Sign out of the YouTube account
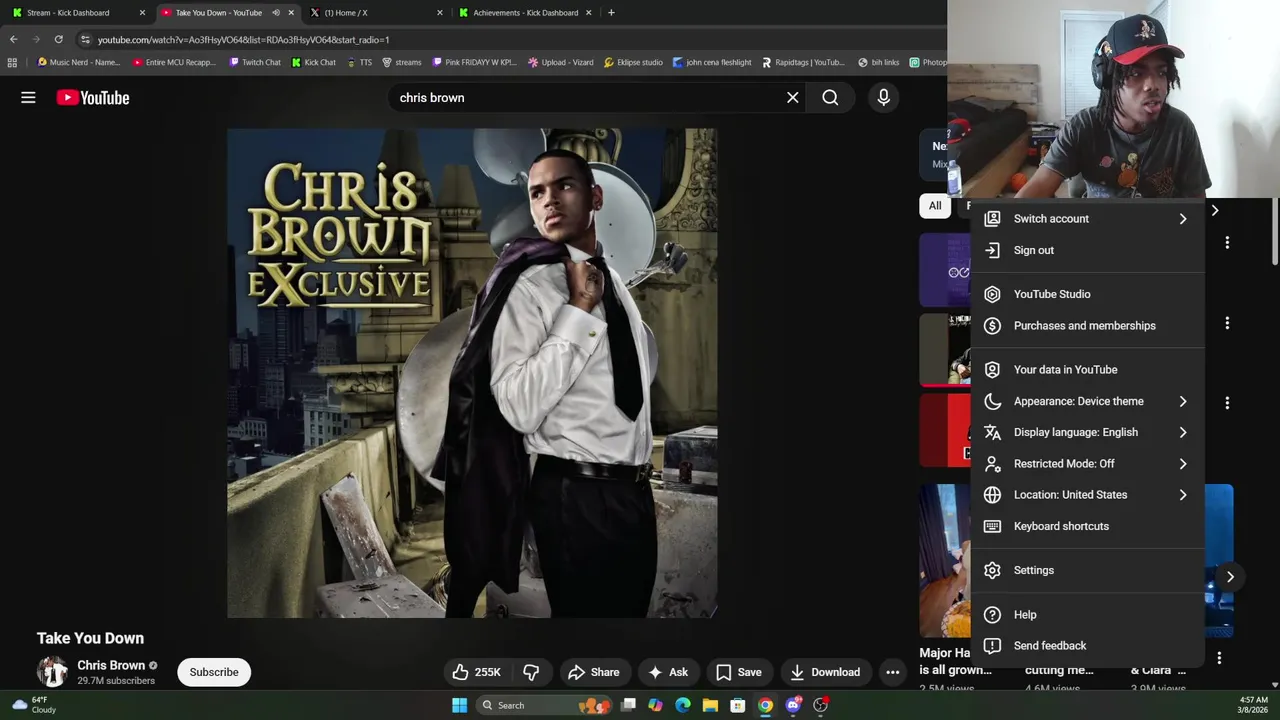 pos(1087,250)
